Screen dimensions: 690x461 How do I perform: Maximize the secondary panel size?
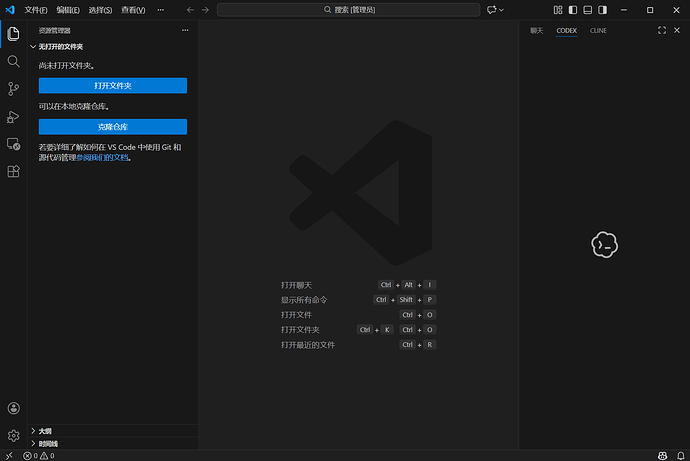662,30
